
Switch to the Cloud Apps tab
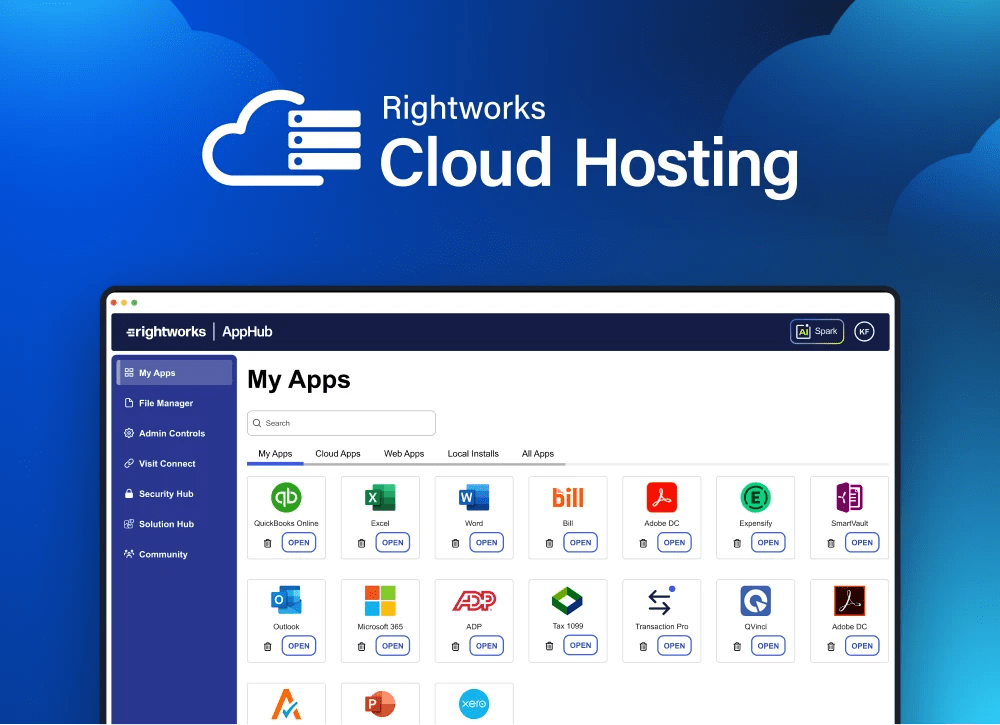(x=338, y=453)
